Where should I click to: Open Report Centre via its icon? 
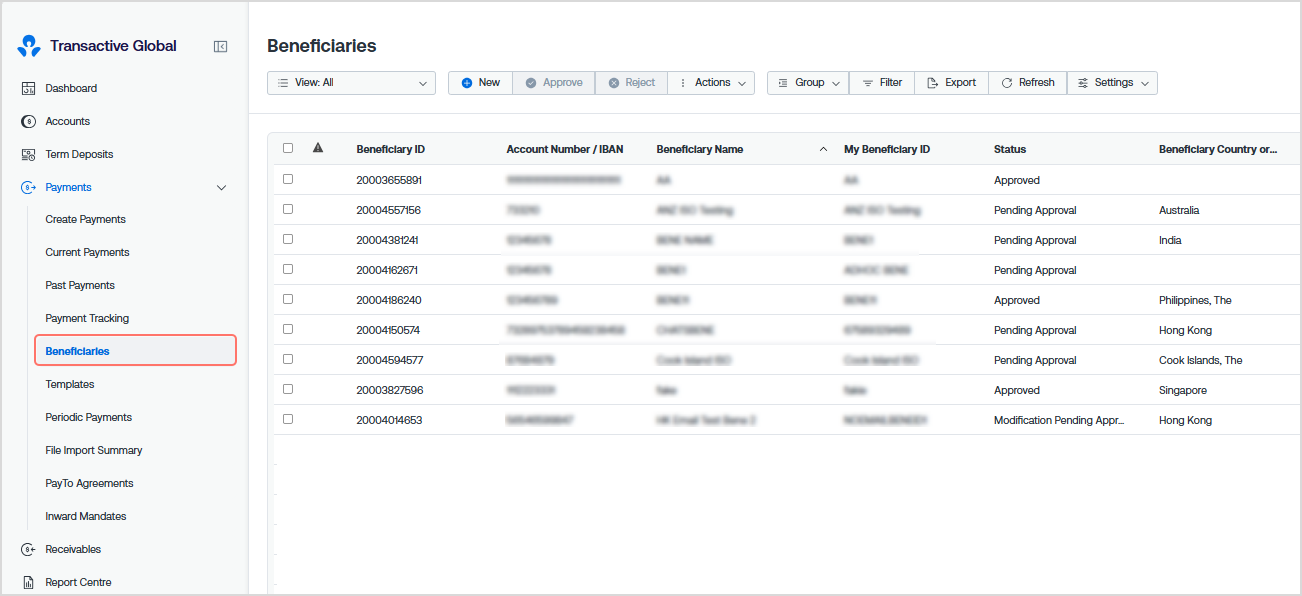[28, 582]
